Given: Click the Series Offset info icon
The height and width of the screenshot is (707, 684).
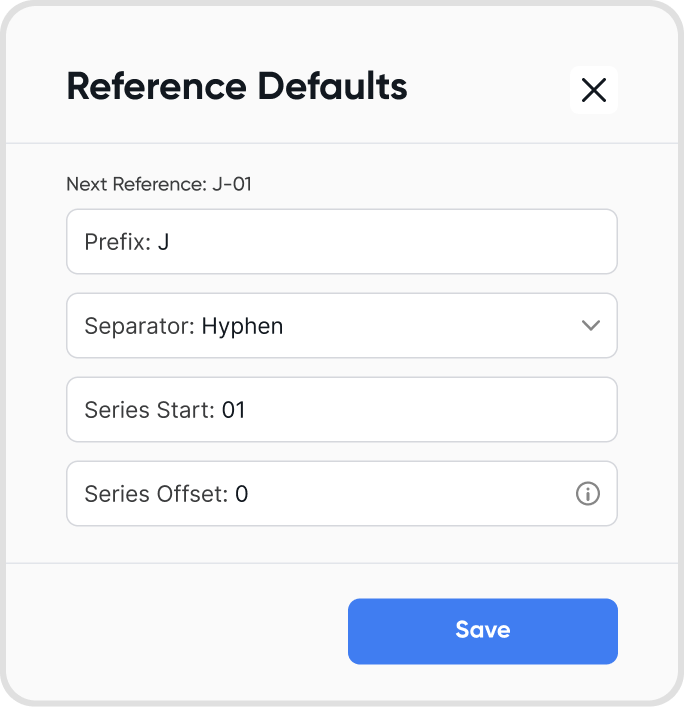Looking at the screenshot, I should (588, 493).
